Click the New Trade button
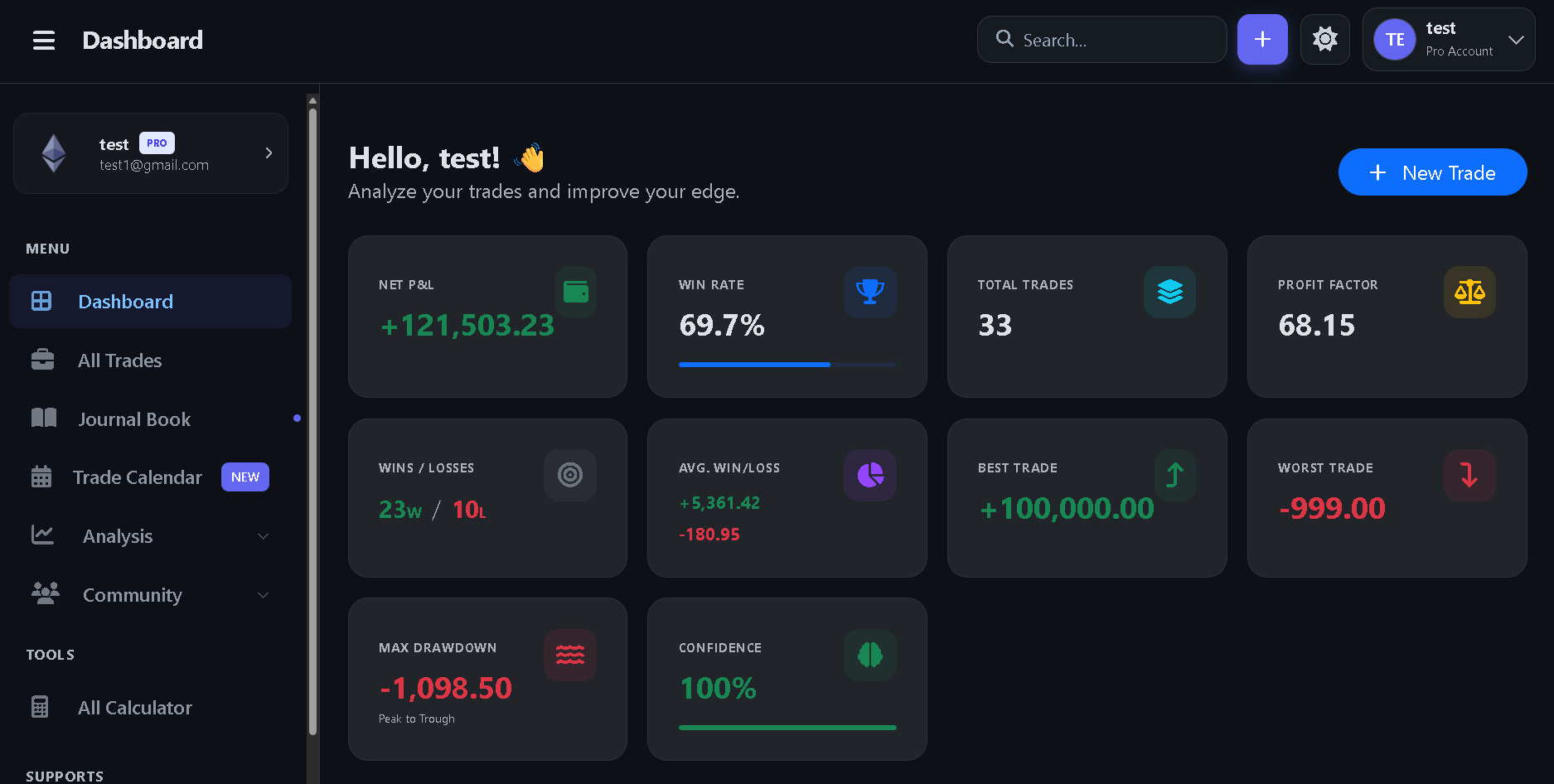Viewport: 1554px width, 784px height. (1432, 172)
